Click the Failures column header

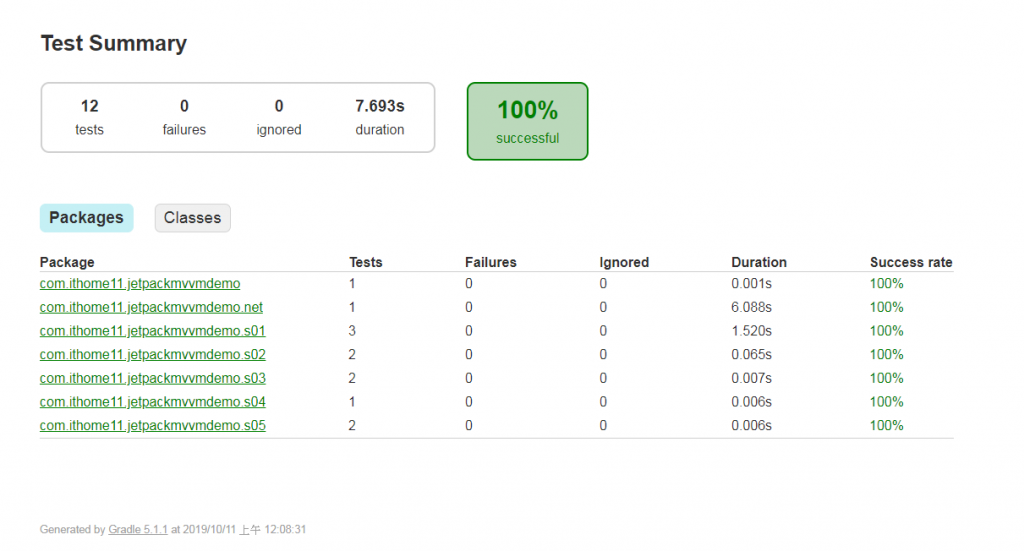point(490,262)
